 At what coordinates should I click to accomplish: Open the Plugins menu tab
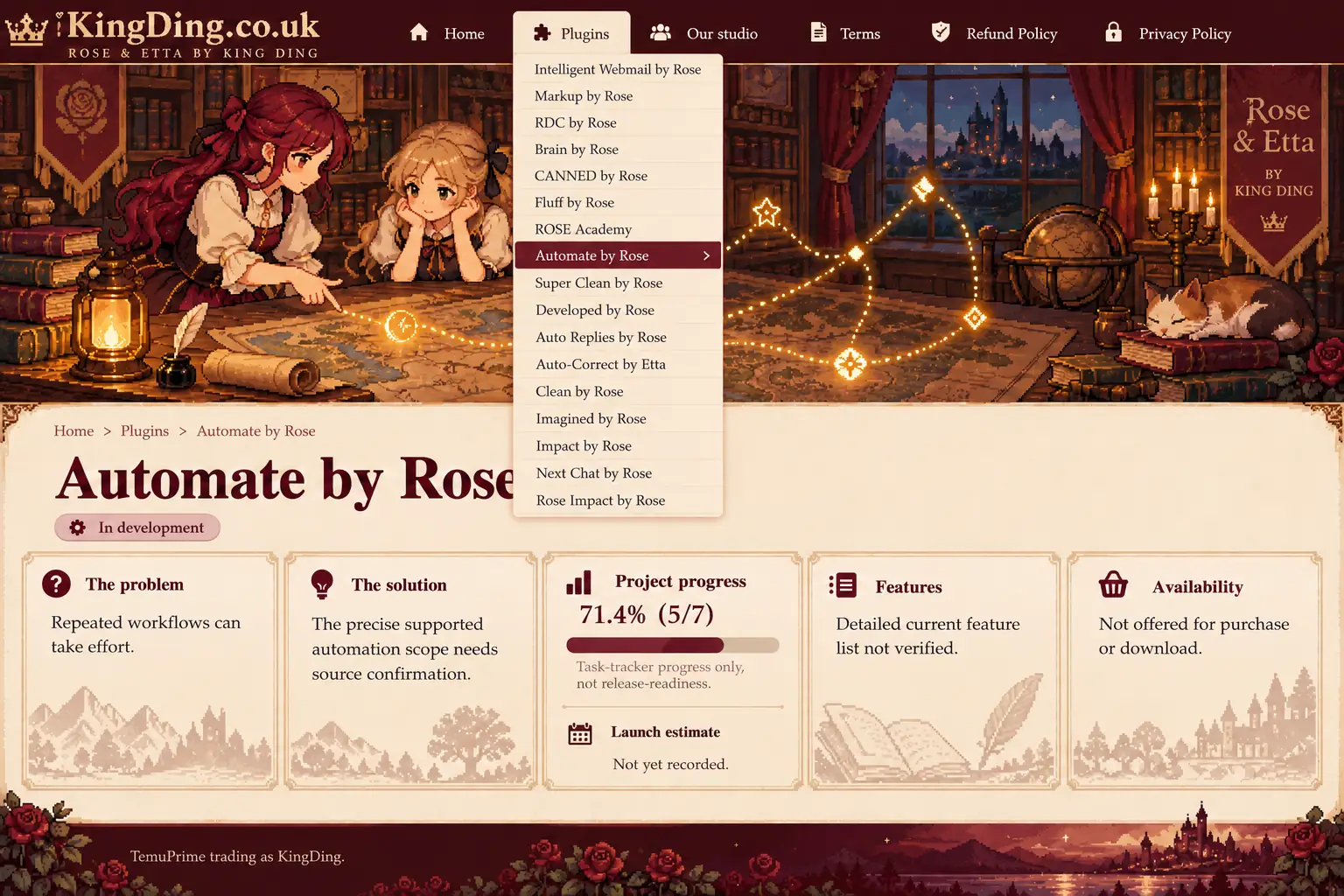pyautogui.click(x=571, y=33)
